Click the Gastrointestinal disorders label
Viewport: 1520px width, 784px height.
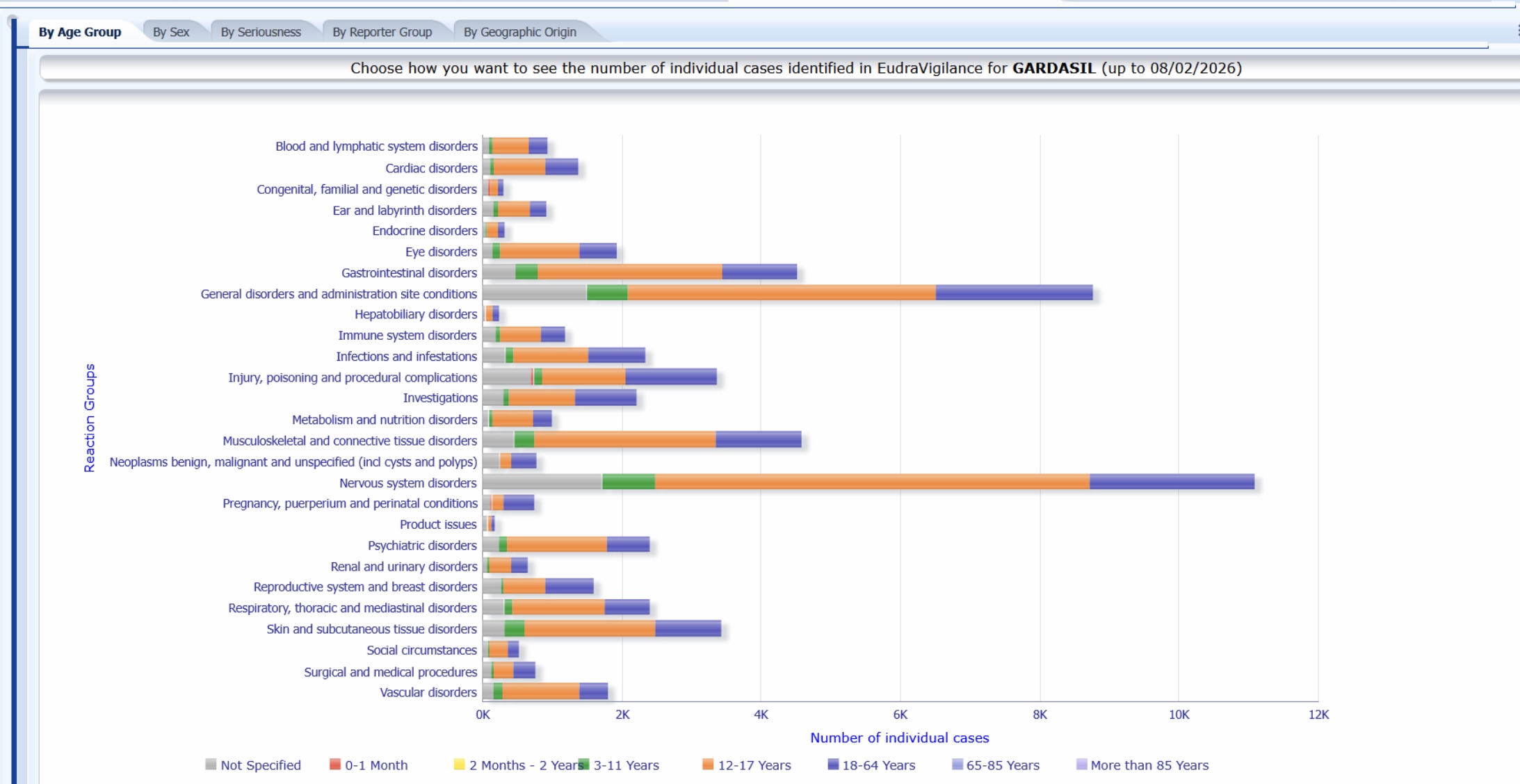point(409,273)
